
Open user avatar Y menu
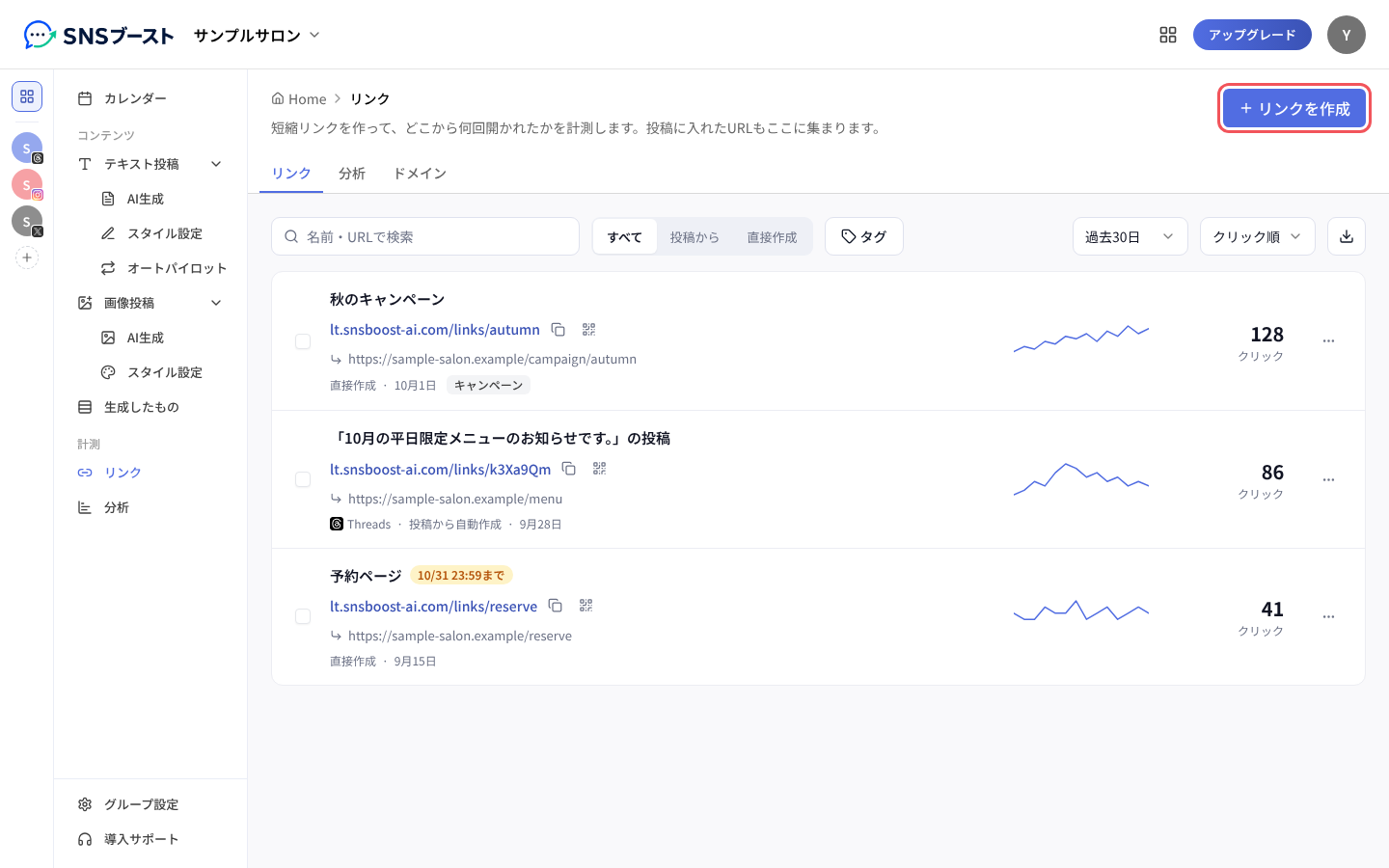pyautogui.click(x=1347, y=35)
